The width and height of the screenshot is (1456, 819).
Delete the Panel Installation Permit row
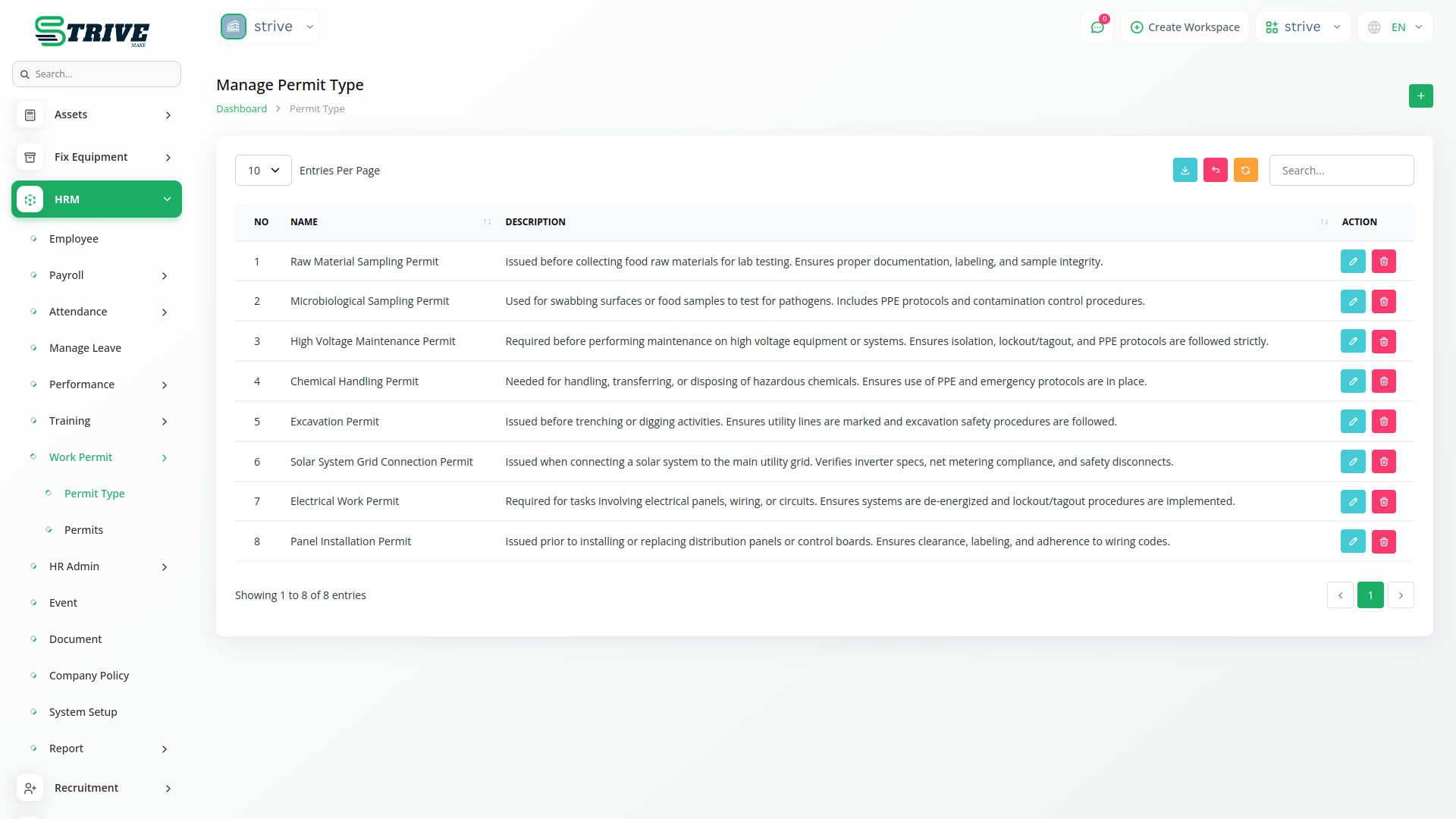coord(1383,541)
